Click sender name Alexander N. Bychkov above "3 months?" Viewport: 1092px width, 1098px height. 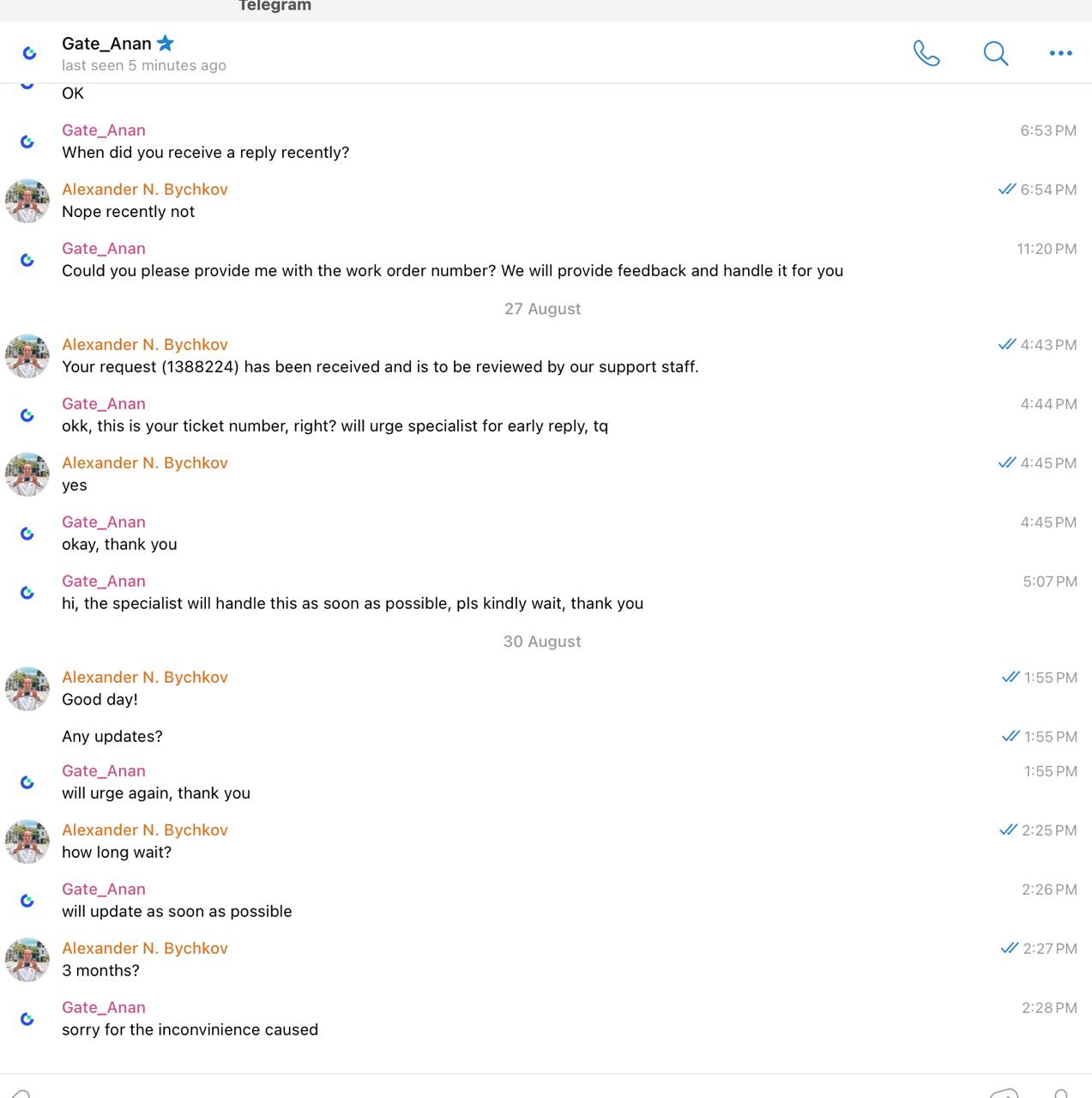coord(145,948)
